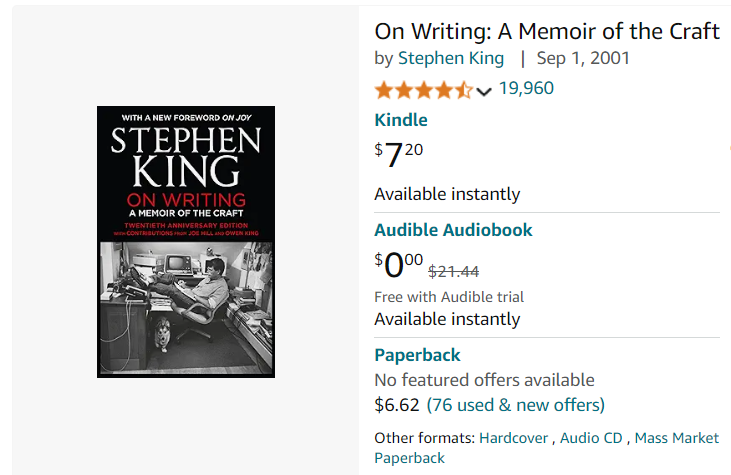Image resolution: width=731 pixels, height=475 pixels.
Task: Visit the Stephen King author page link
Action: tap(451, 58)
